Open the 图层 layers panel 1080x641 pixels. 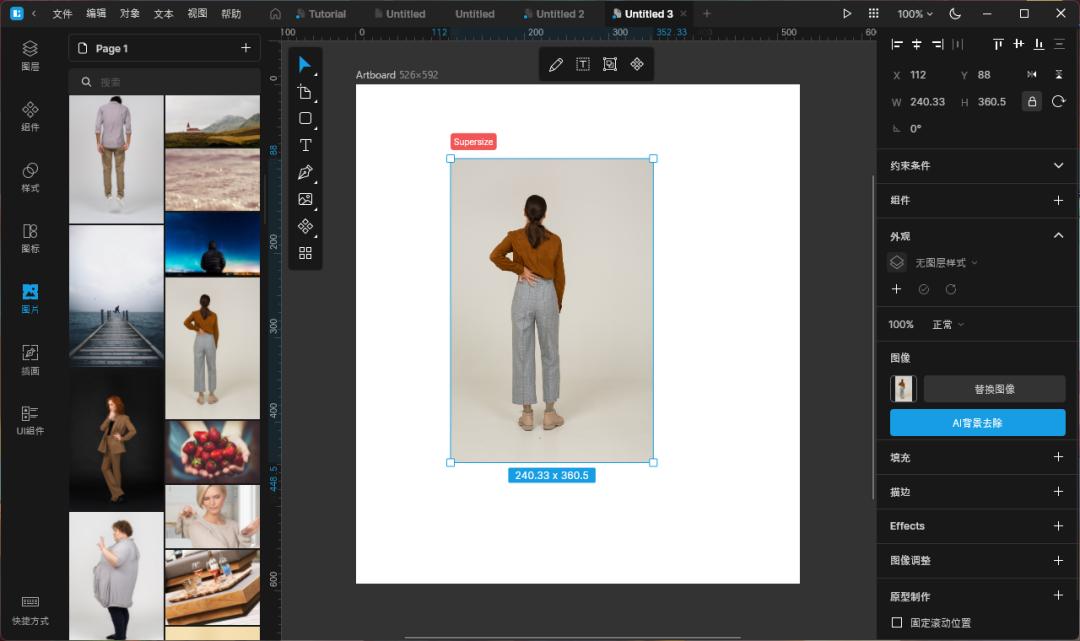tap(30, 55)
